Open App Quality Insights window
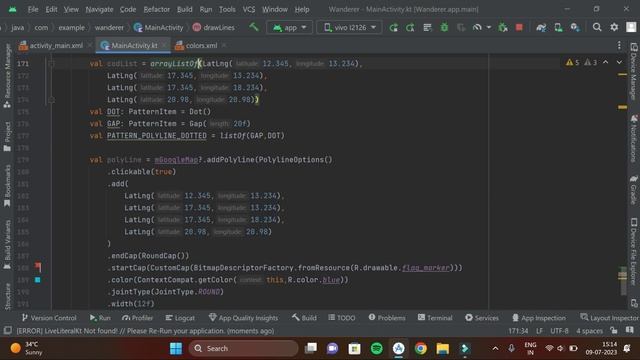 [243, 318]
